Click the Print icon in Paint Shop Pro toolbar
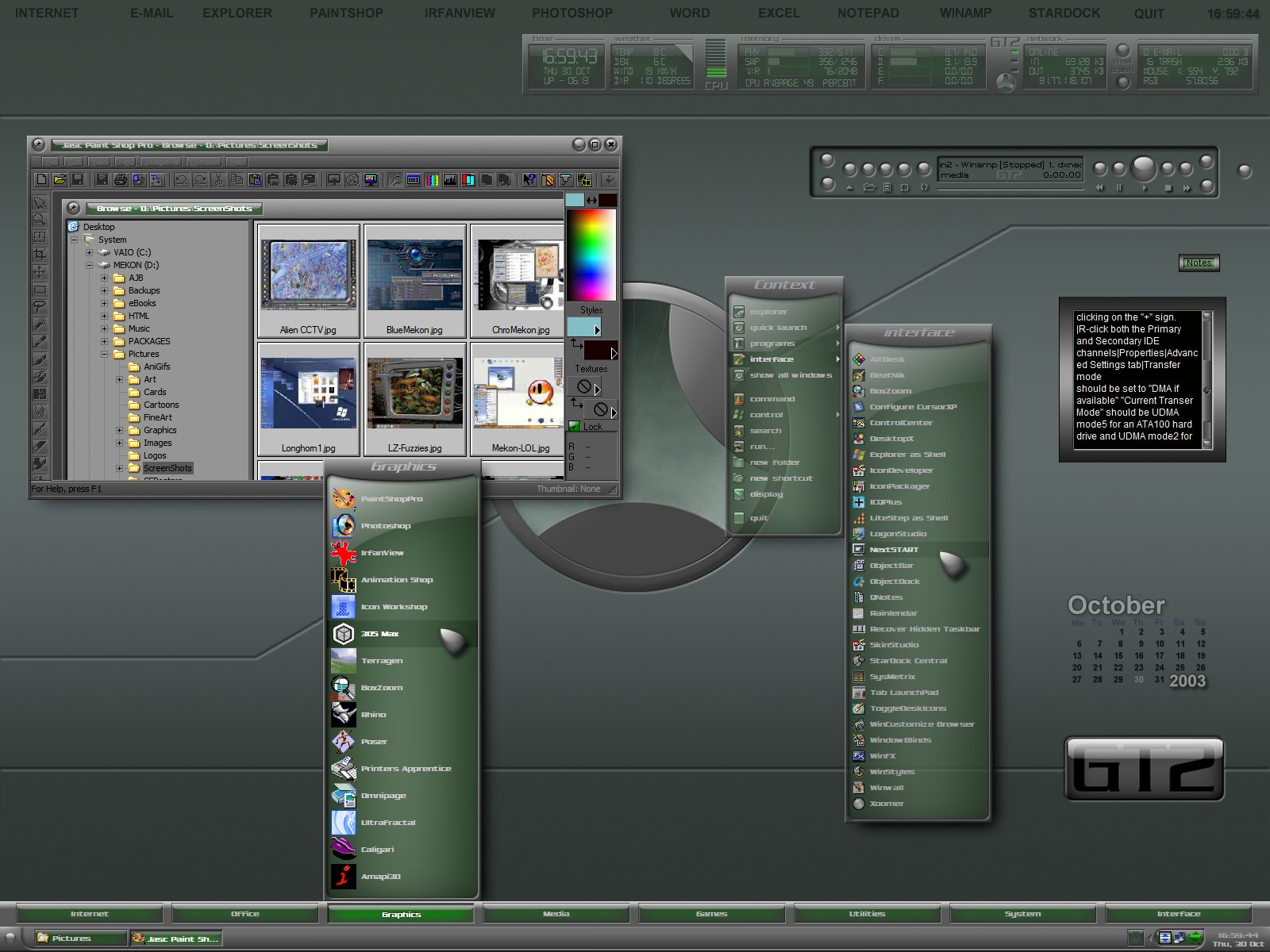Image resolution: width=1270 pixels, height=952 pixels. pyautogui.click(x=121, y=180)
